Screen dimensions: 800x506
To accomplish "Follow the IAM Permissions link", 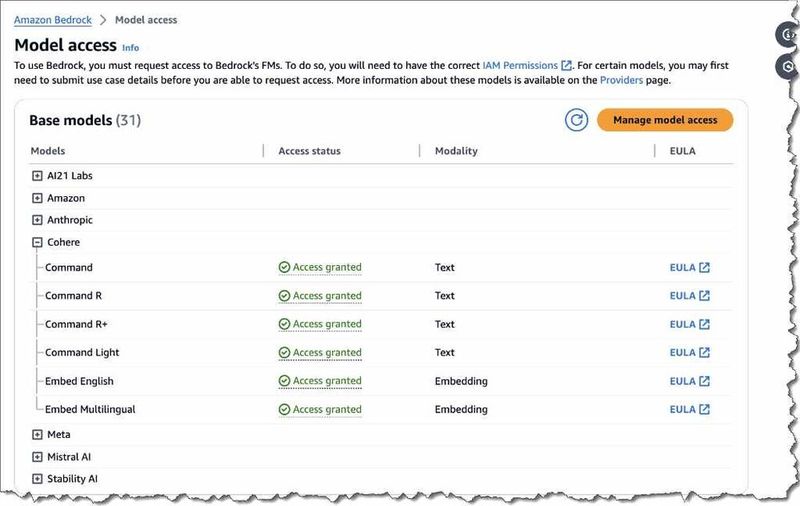I will point(520,65).
